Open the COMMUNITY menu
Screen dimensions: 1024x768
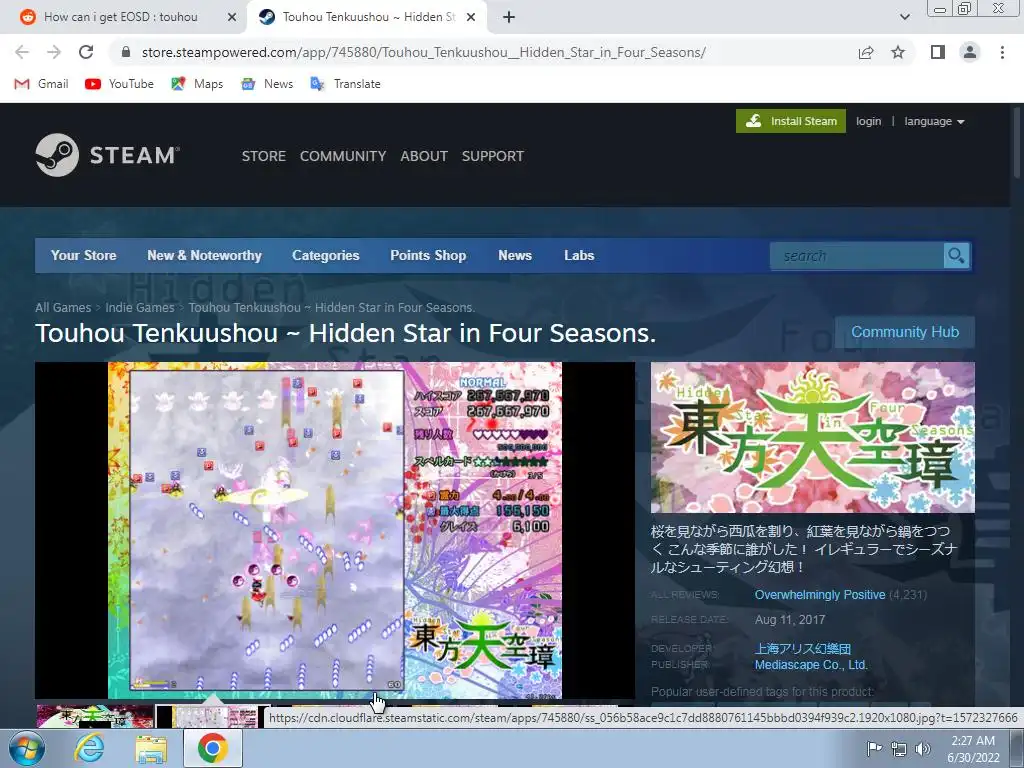(x=343, y=156)
